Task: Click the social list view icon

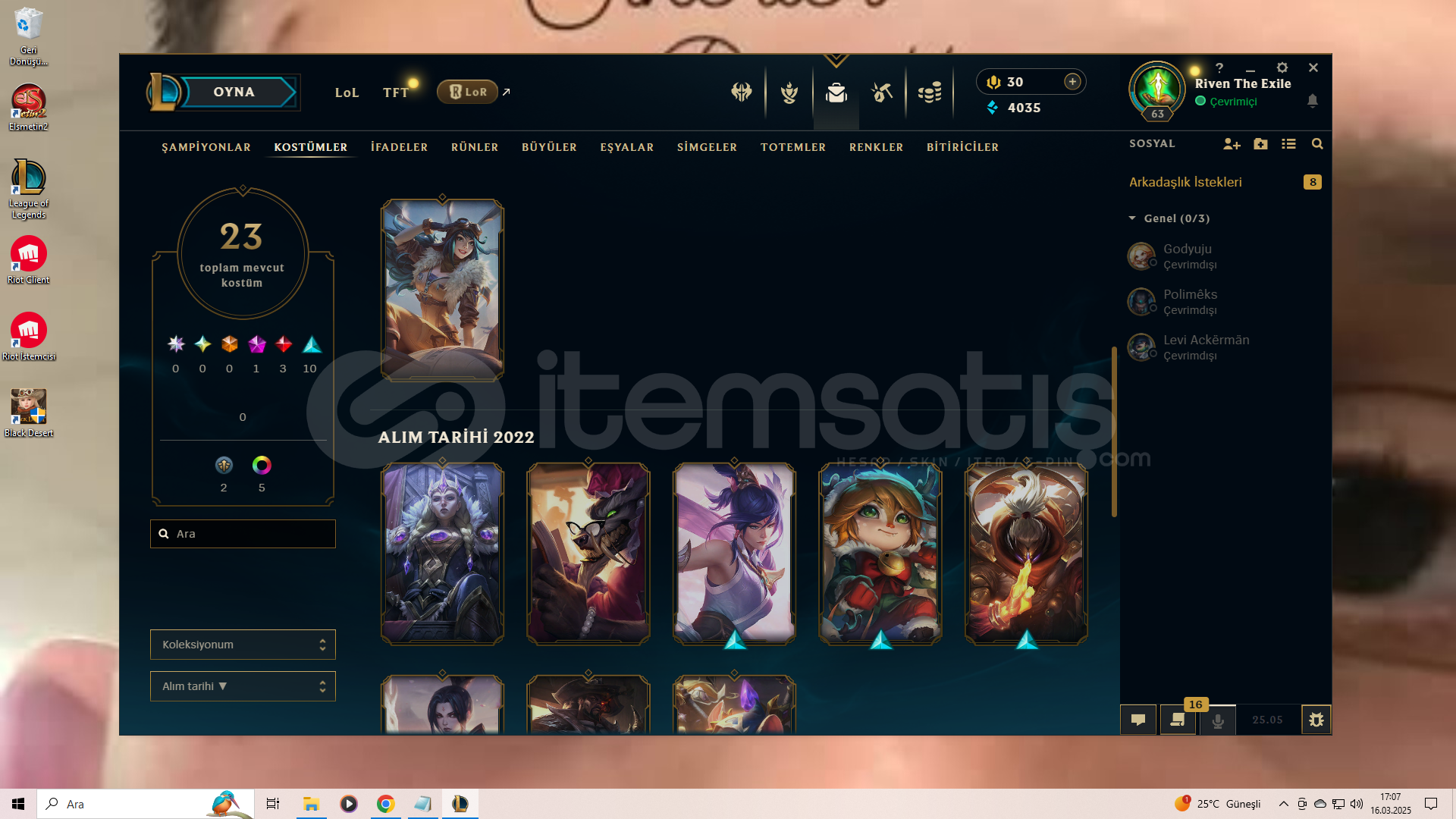Action: (1288, 144)
